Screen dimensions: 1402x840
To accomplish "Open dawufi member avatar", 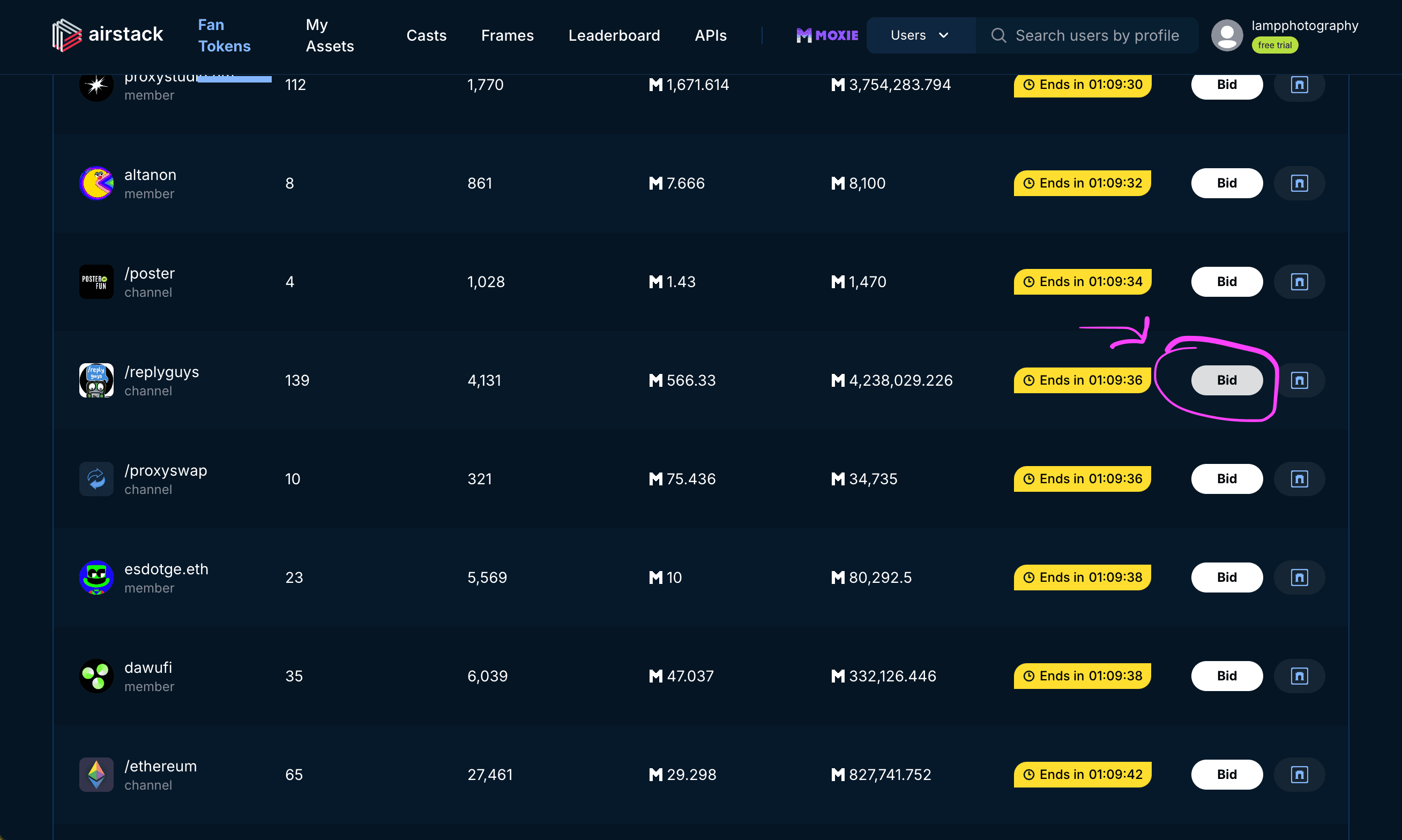I will coord(96,676).
